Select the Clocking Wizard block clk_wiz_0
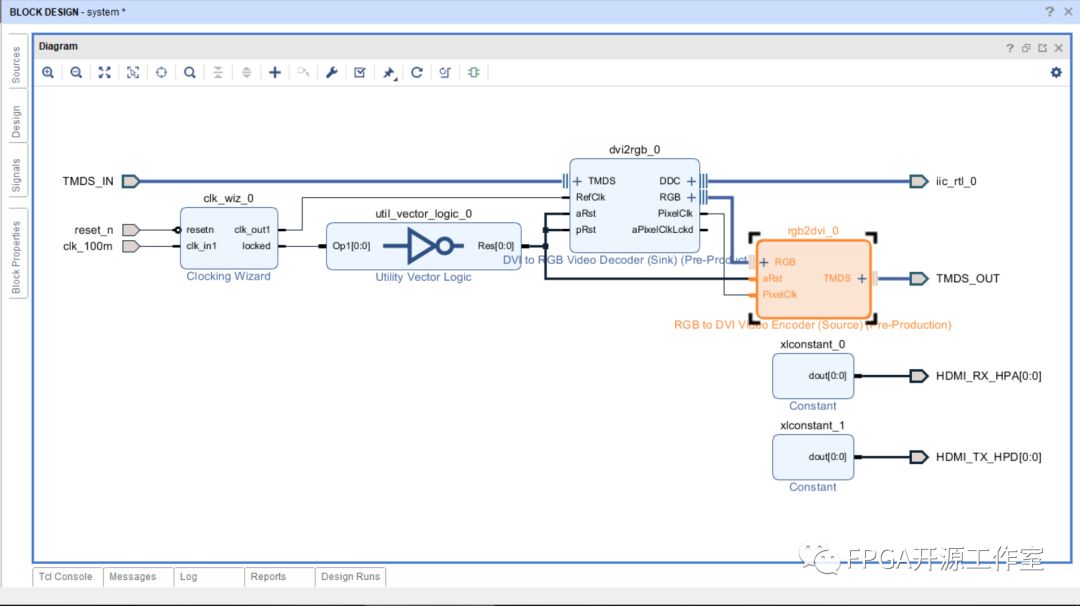Screen dimensions: 1080x606 (x=228, y=238)
